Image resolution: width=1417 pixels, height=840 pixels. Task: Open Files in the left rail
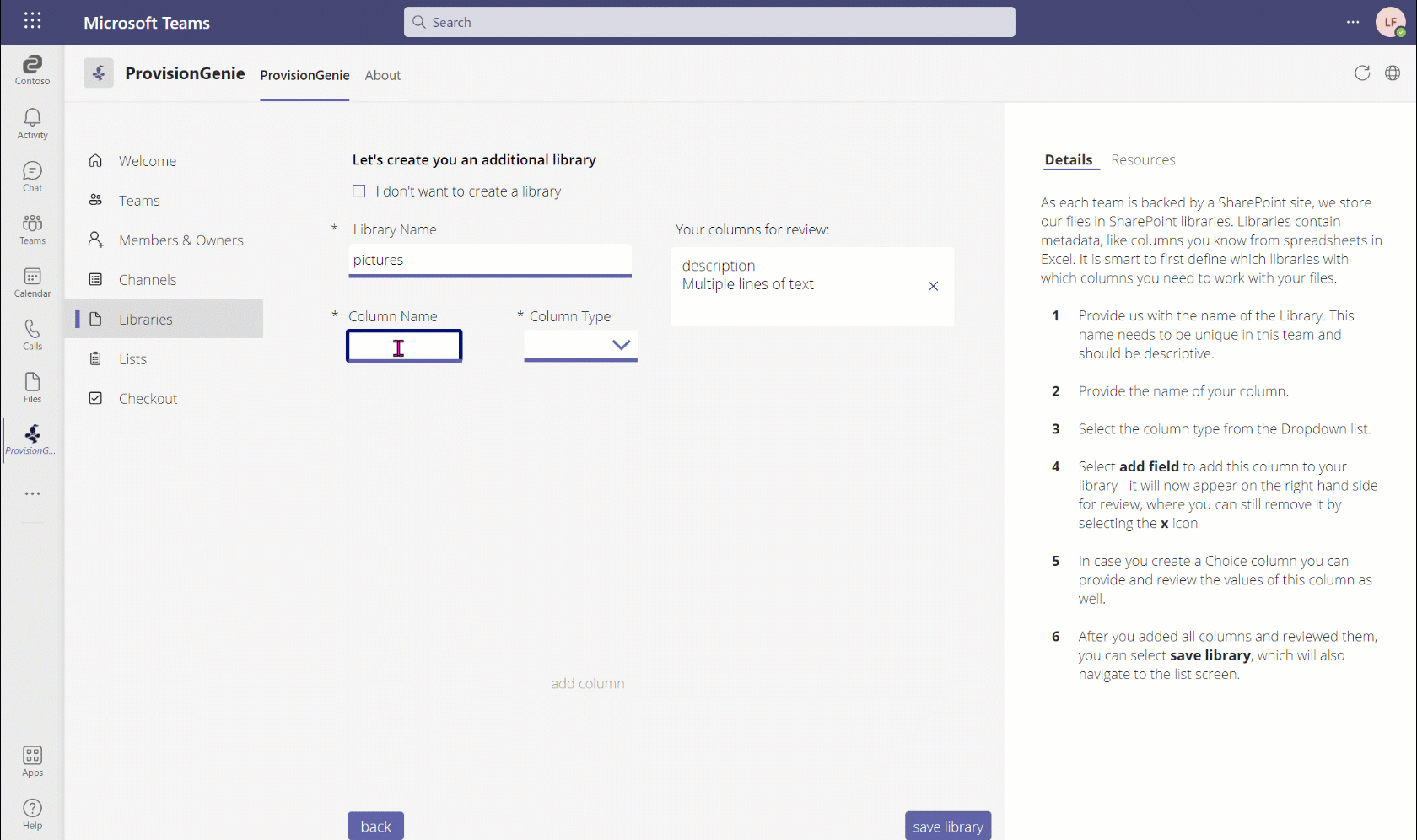pyautogui.click(x=32, y=388)
